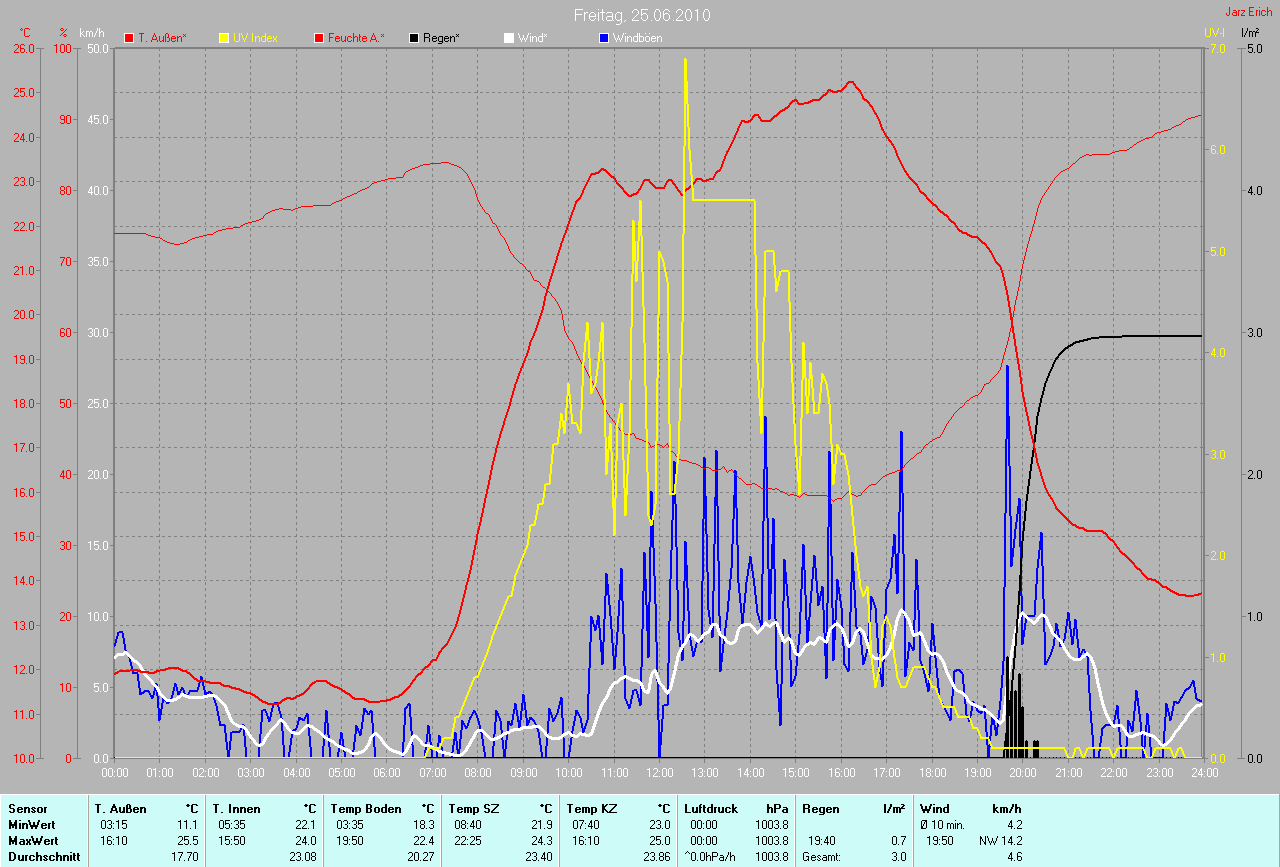This screenshot has width=1280, height=867.
Task: Click the 'Temp KZ' column header
Action: click(591, 808)
